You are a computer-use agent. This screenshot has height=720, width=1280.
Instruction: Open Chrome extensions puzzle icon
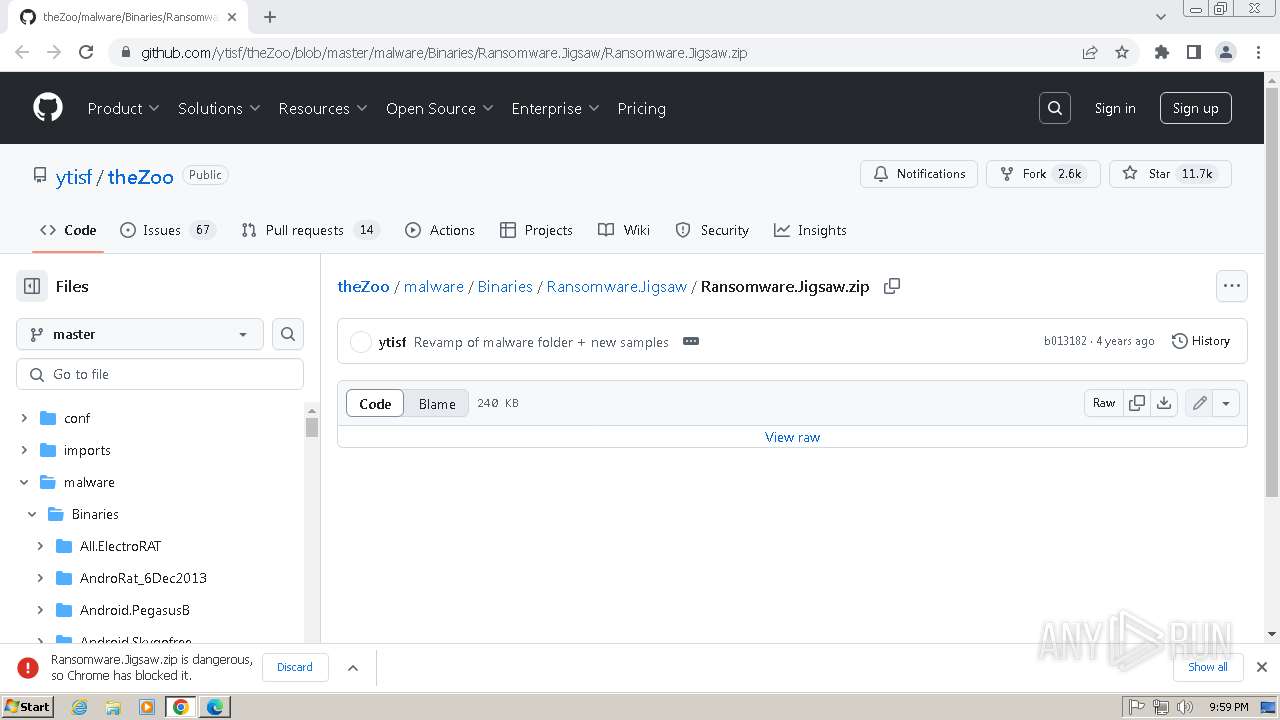point(1162,52)
